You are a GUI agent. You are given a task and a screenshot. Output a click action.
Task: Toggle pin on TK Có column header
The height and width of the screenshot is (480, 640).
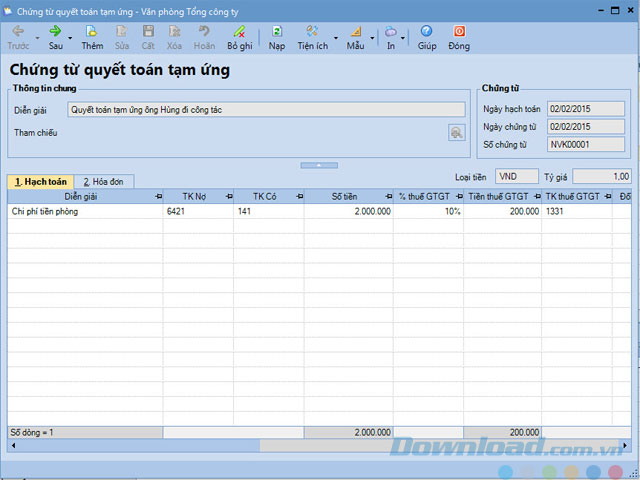tap(300, 197)
